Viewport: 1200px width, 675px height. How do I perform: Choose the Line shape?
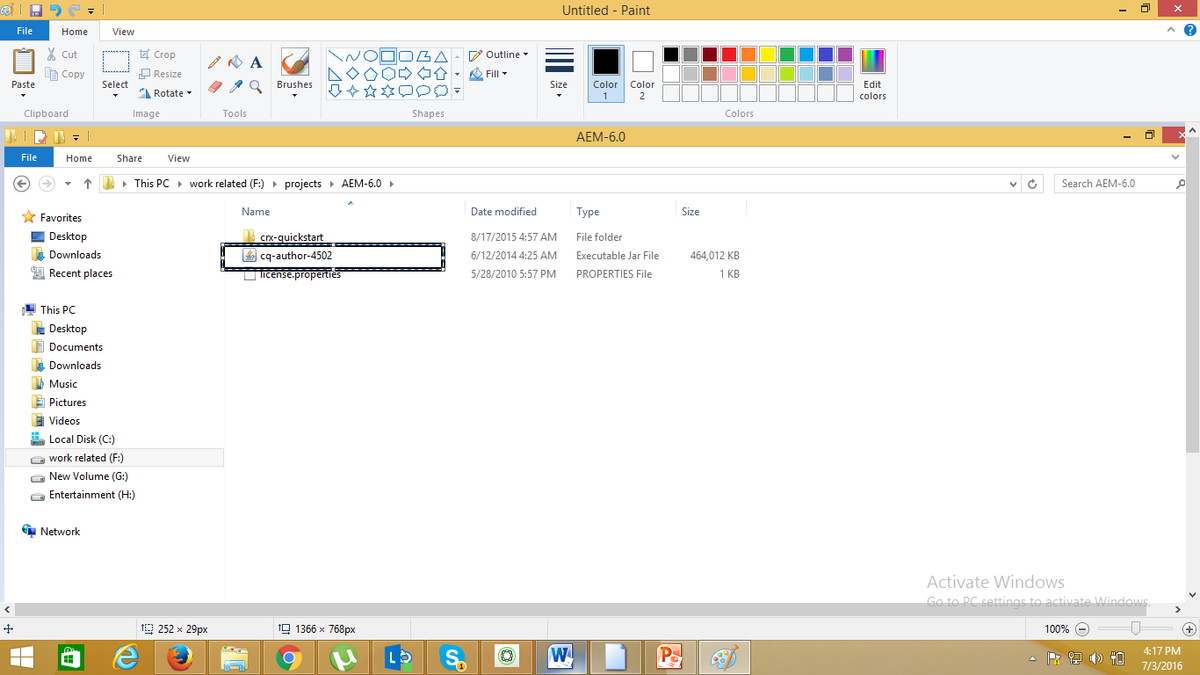[335, 55]
